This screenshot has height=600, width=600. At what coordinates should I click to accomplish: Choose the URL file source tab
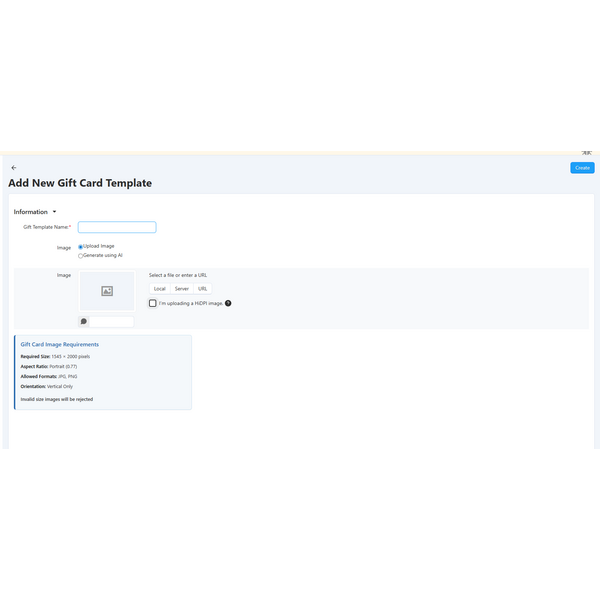pos(203,288)
